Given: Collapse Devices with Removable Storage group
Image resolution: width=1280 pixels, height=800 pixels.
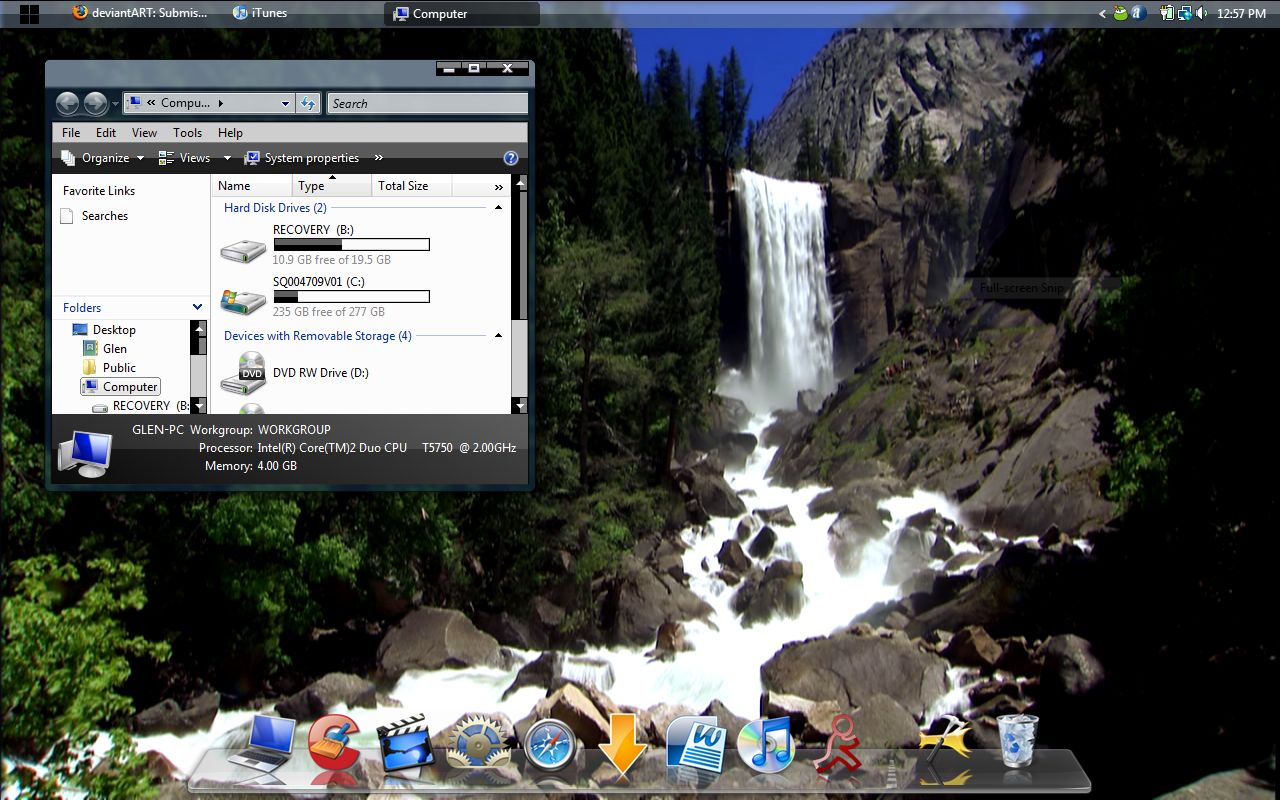Looking at the screenshot, I should coord(498,336).
